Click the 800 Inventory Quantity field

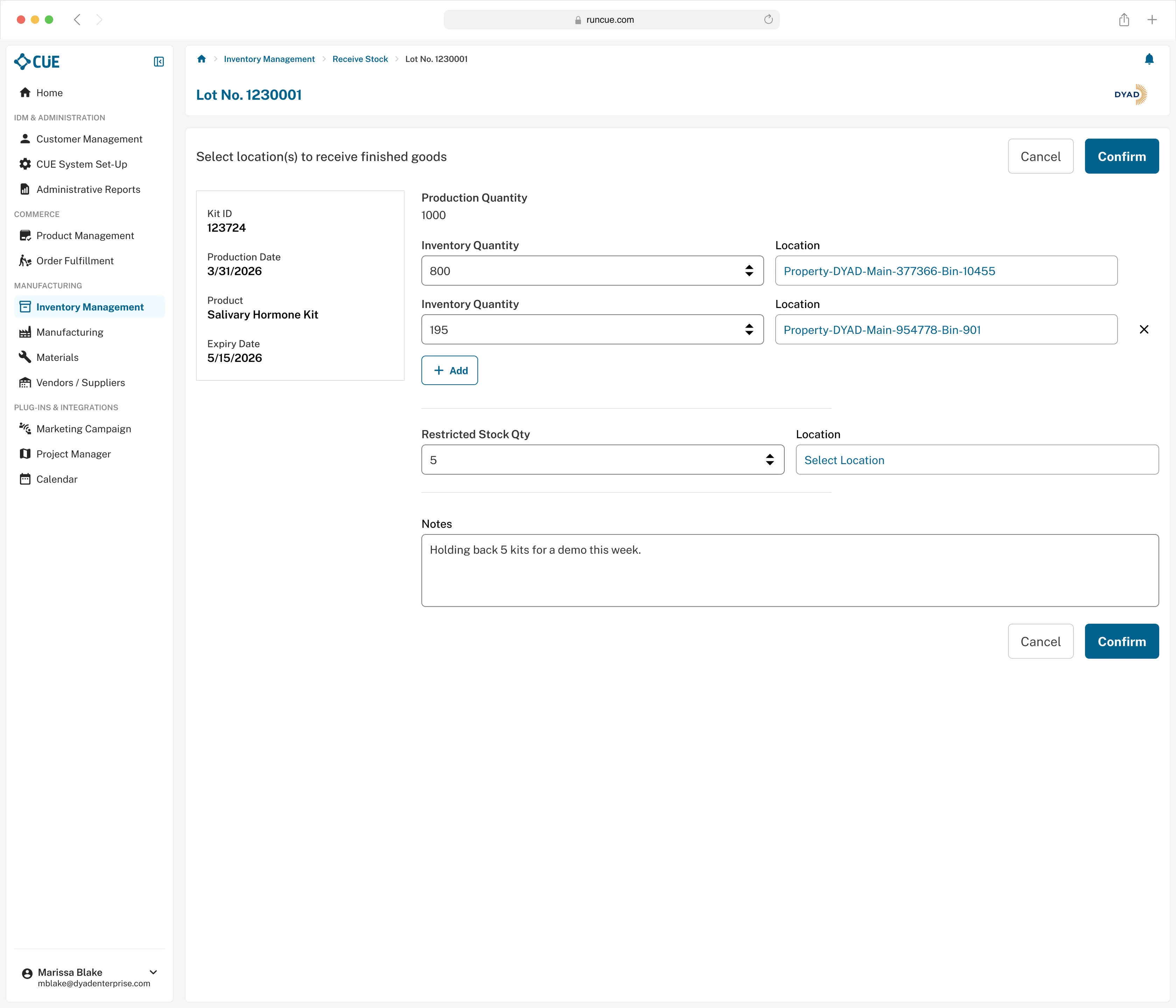pyautogui.click(x=593, y=271)
